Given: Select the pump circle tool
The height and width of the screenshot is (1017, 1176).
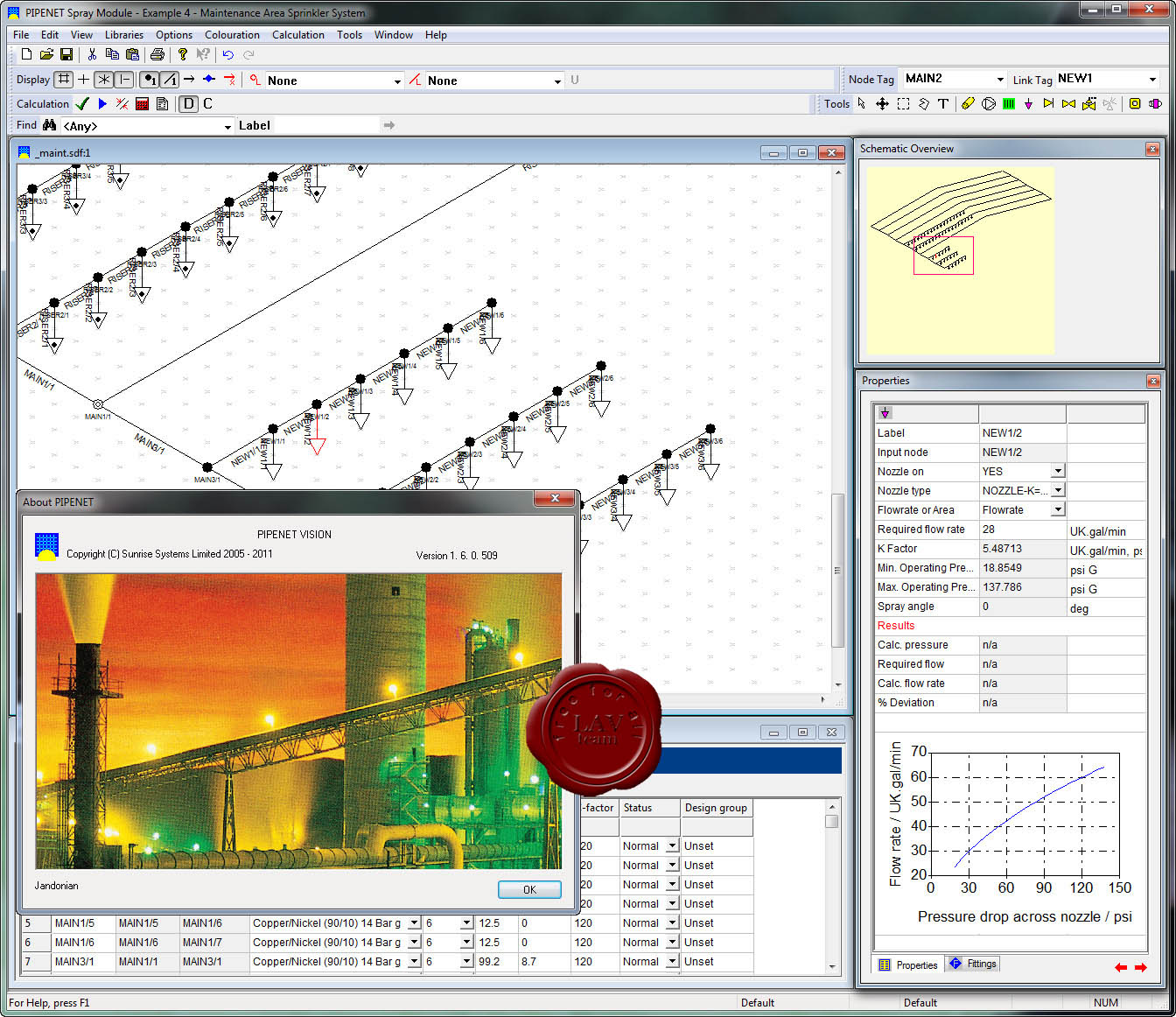Looking at the screenshot, I should coord(989,103).
